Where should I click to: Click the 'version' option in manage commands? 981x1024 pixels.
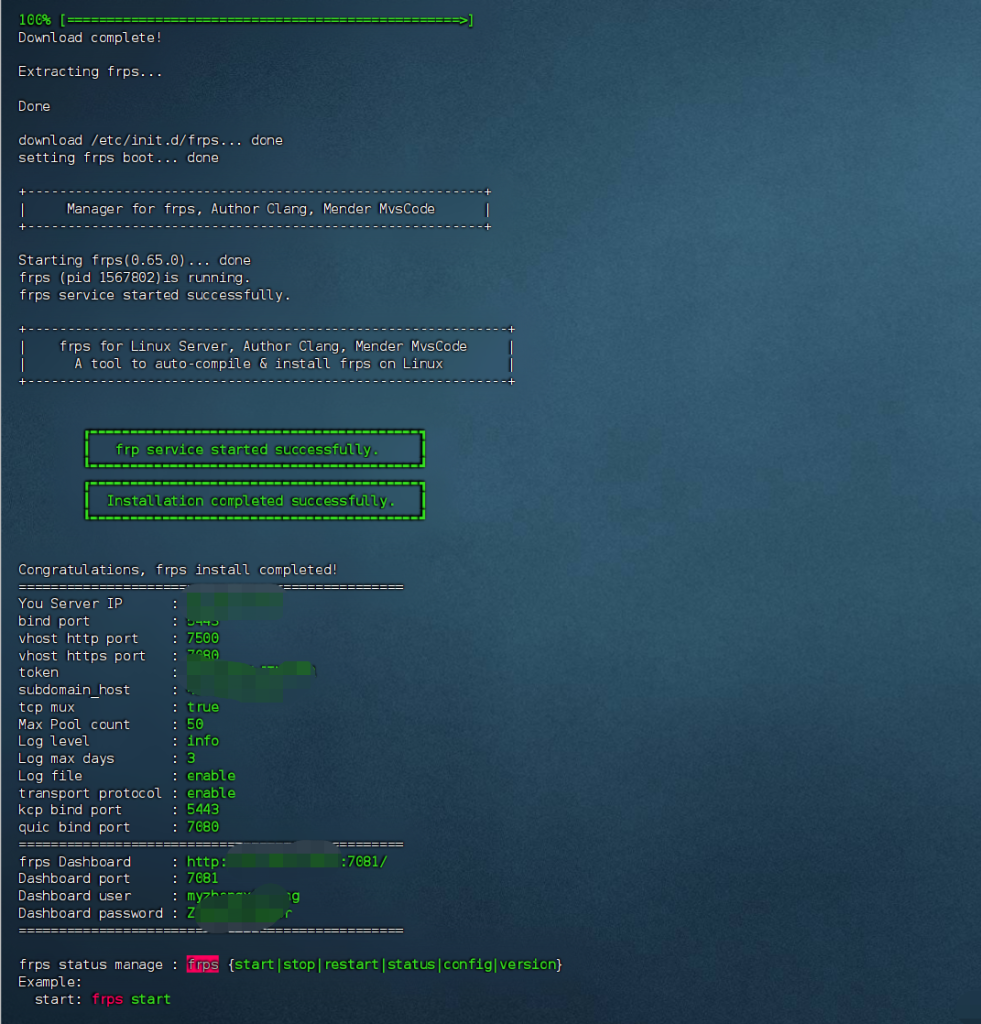528,965
